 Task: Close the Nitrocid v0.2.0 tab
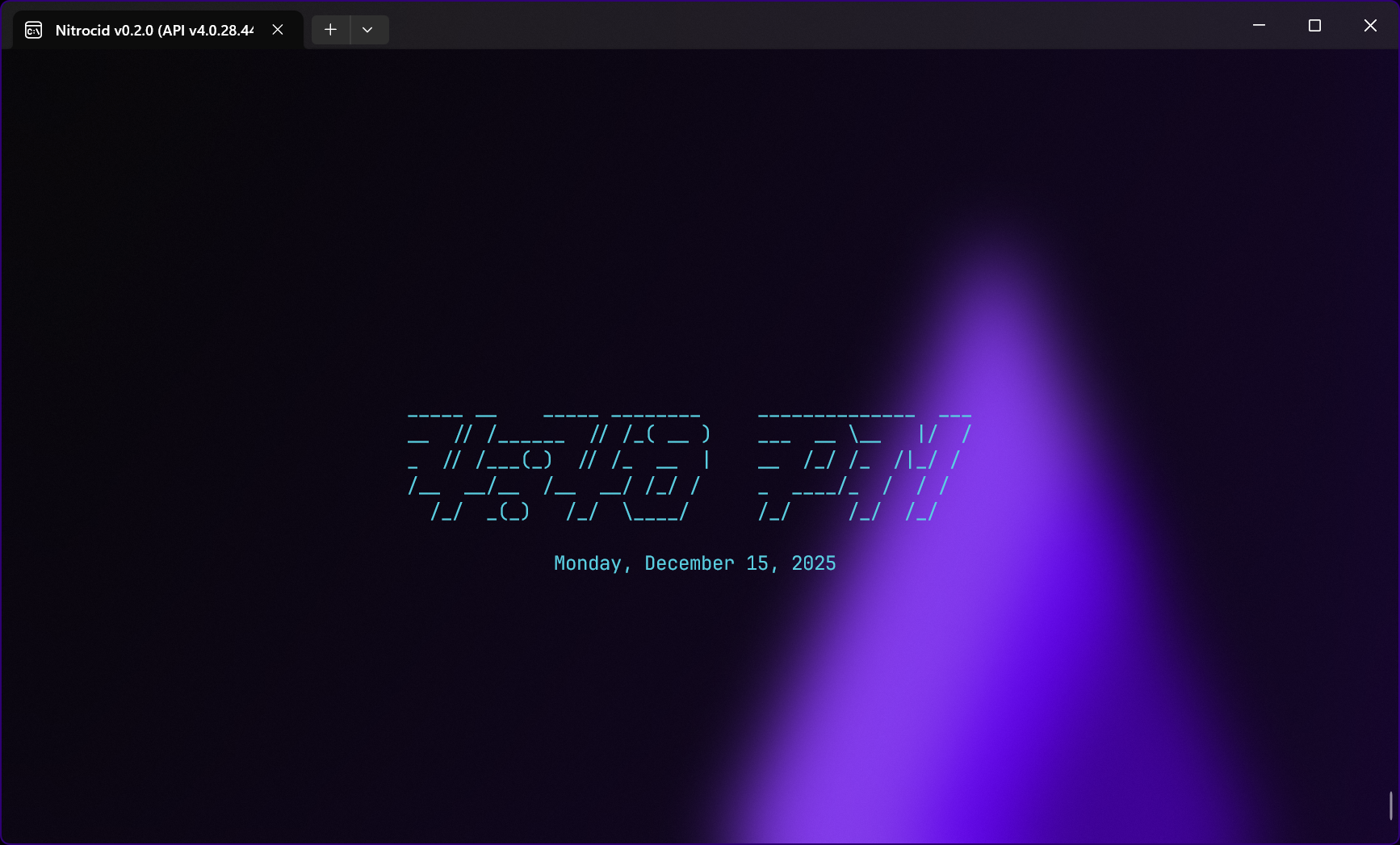278,30
